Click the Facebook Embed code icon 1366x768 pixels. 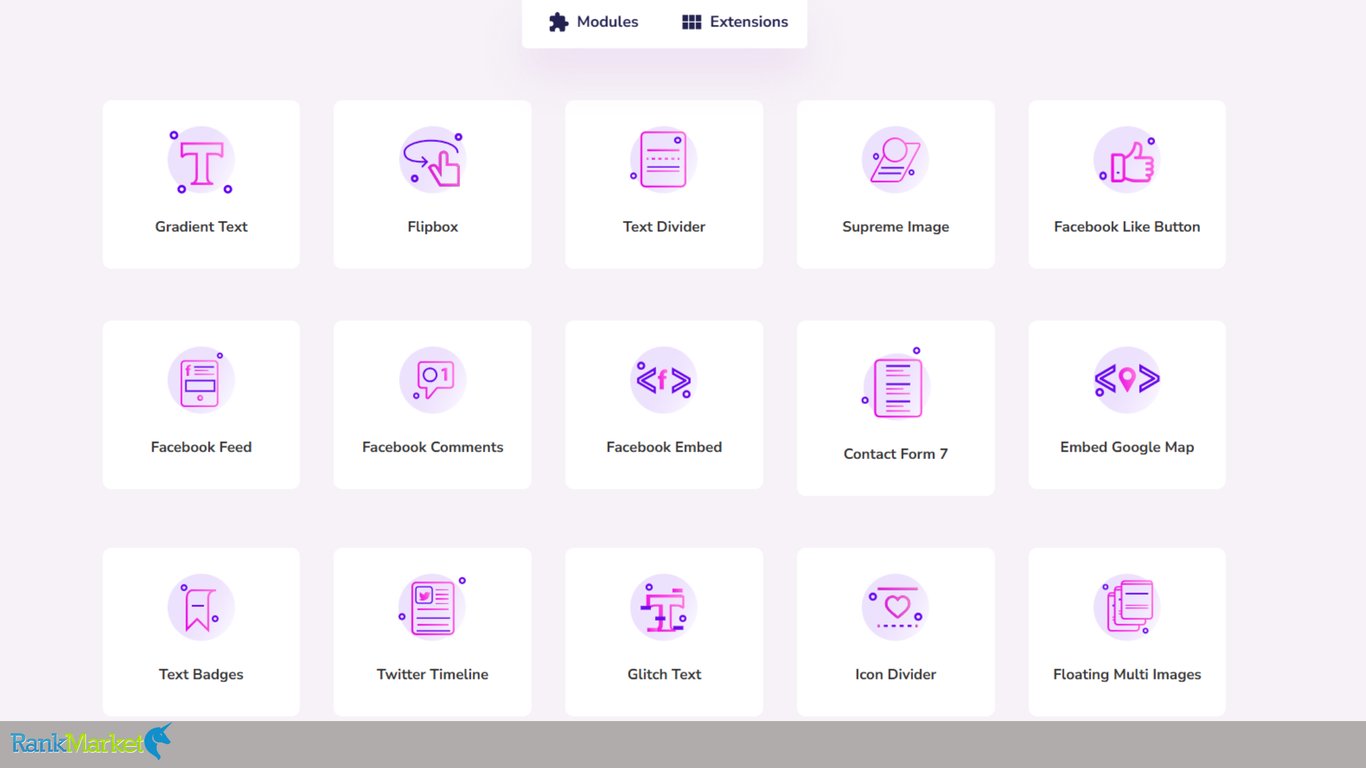[x=663, y=380]
